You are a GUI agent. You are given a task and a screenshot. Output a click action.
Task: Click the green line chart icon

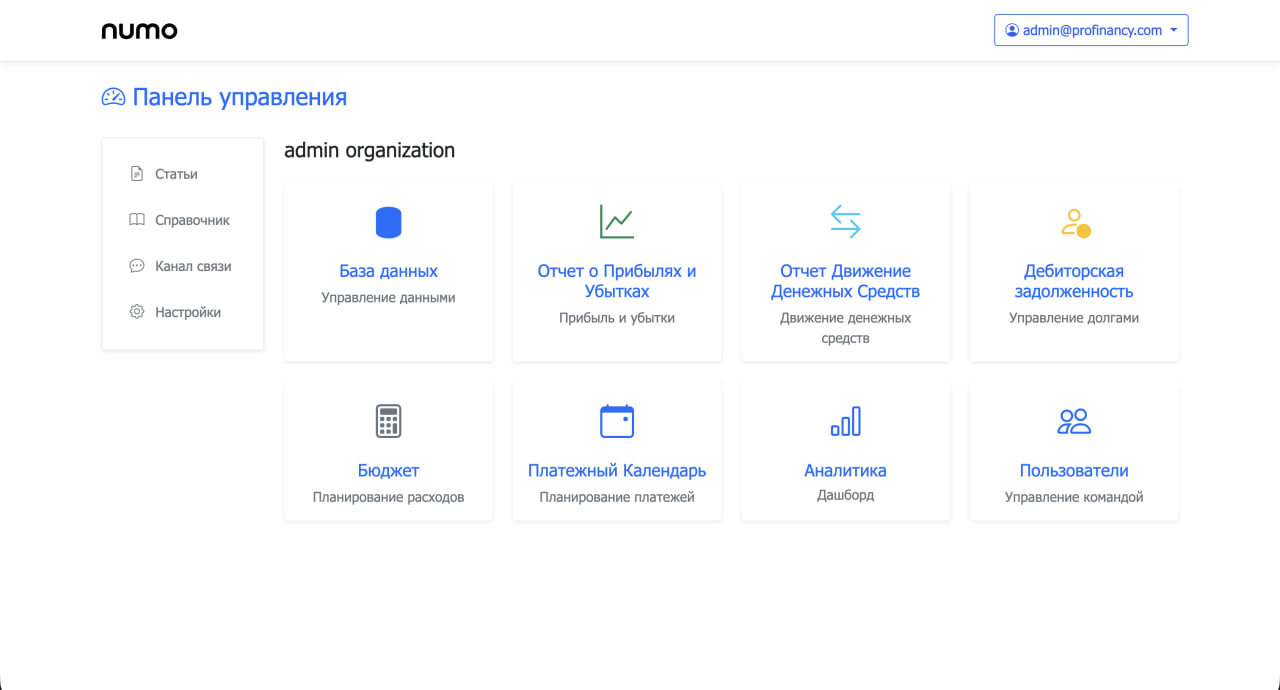click(x=617, y=222)
